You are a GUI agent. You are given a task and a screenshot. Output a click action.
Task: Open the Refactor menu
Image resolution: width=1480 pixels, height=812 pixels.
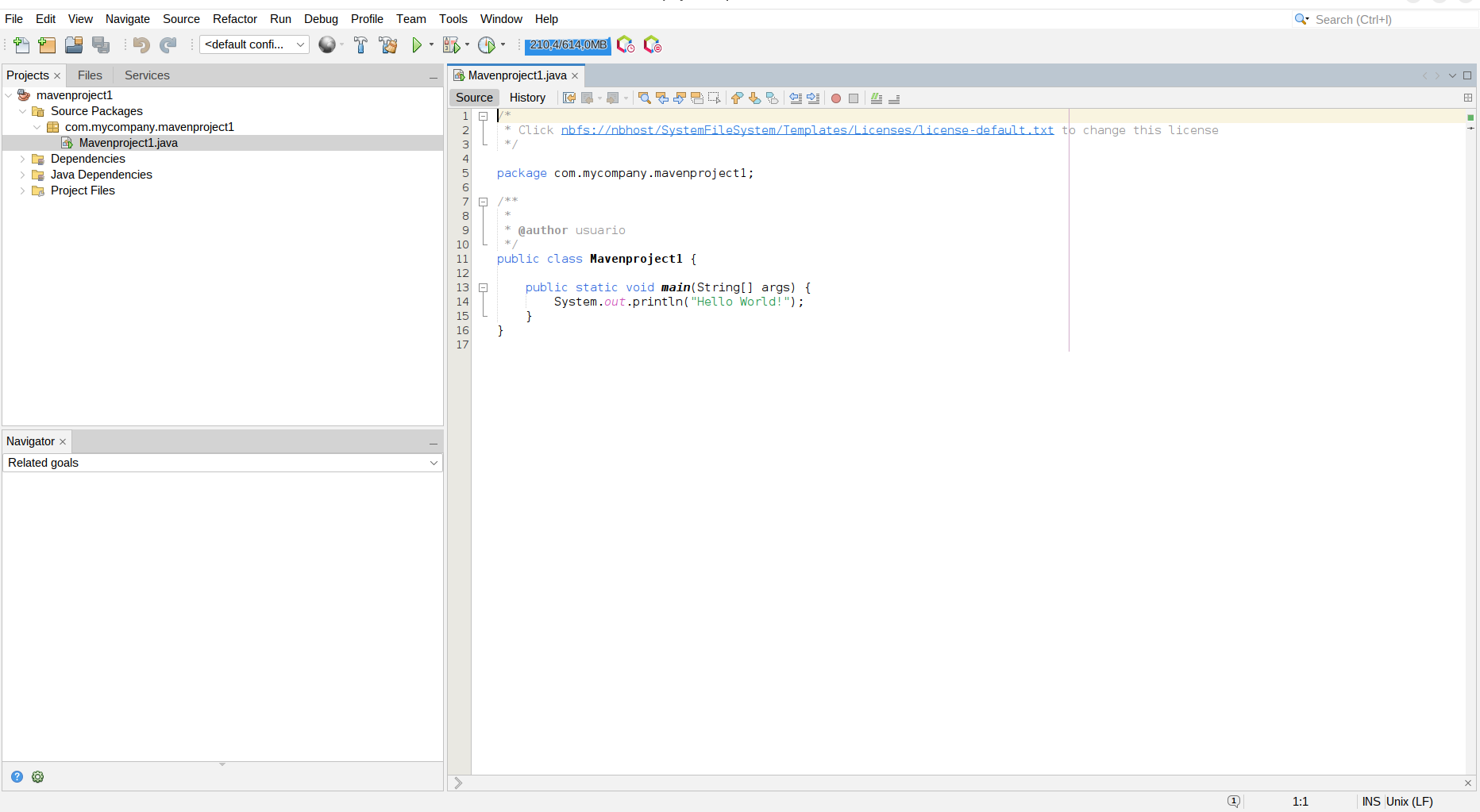(234, 19)
